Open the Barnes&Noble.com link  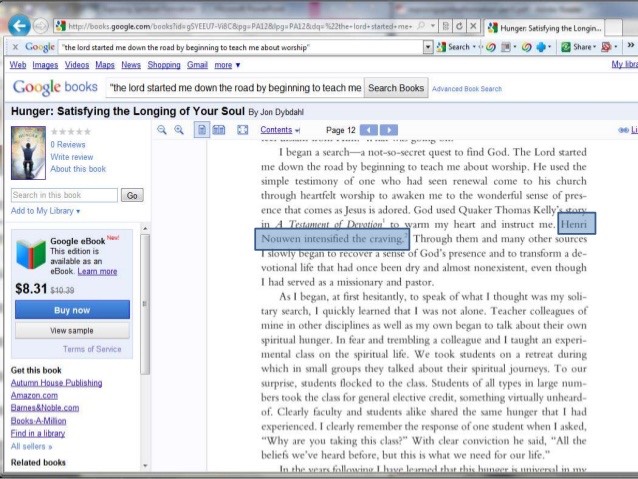coord(45,408)
